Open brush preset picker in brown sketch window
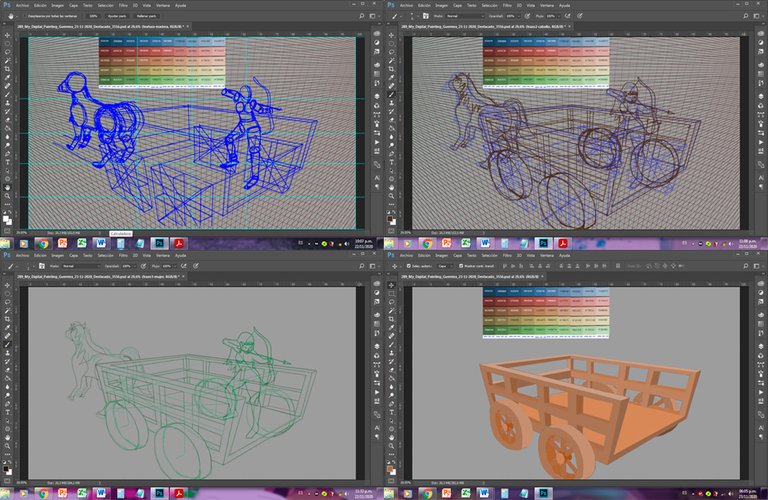Viewport: 768px width, 500px height. [x=413, y=16]
